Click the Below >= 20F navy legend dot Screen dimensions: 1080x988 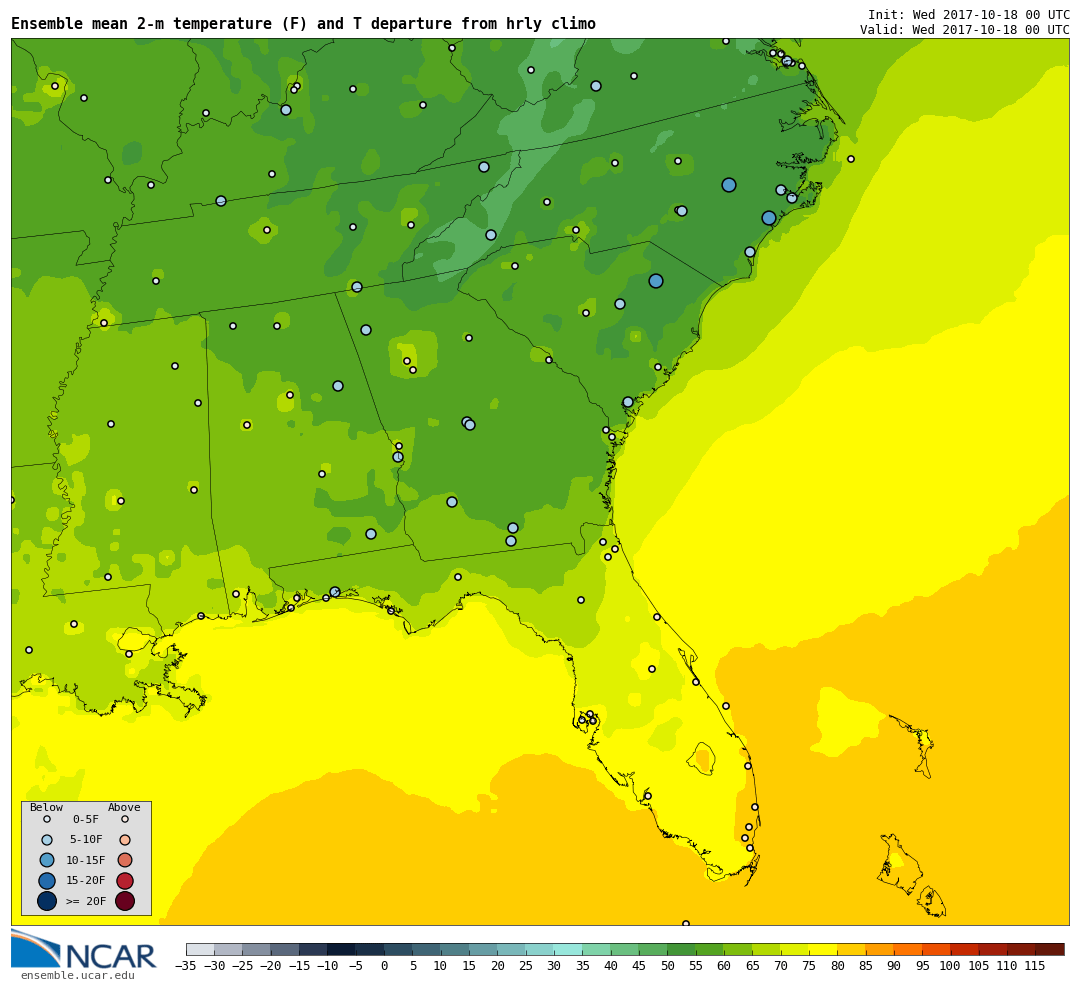pyautogui.click(x=47, y=900)
